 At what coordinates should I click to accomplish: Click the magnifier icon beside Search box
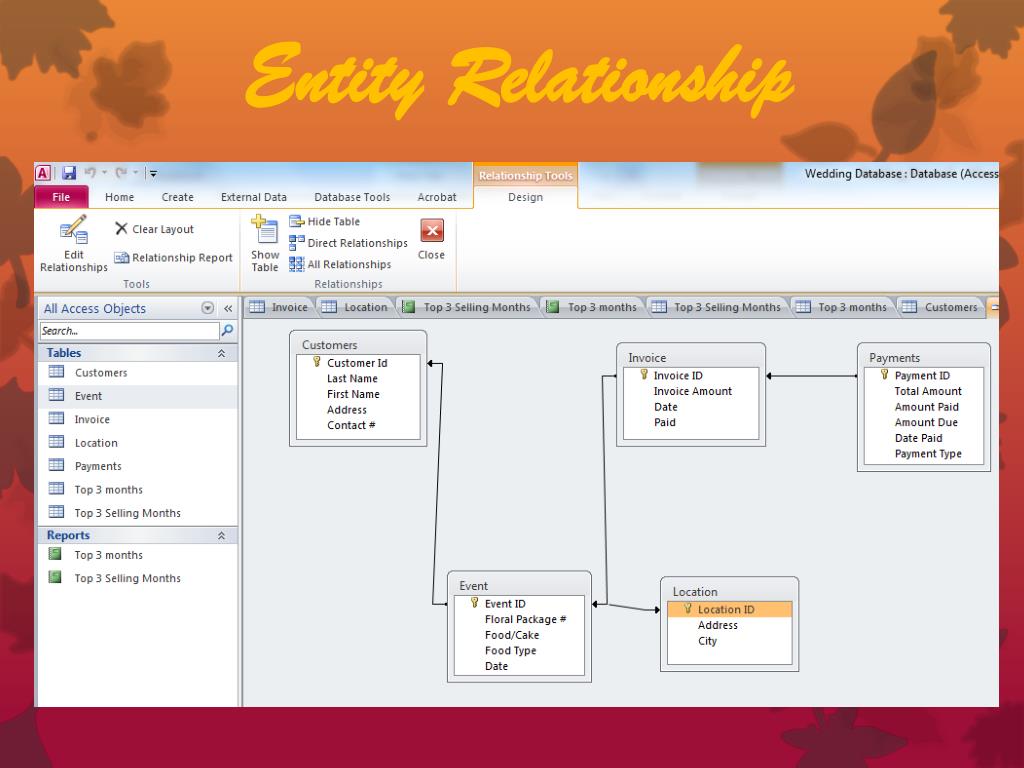(227, 330)
